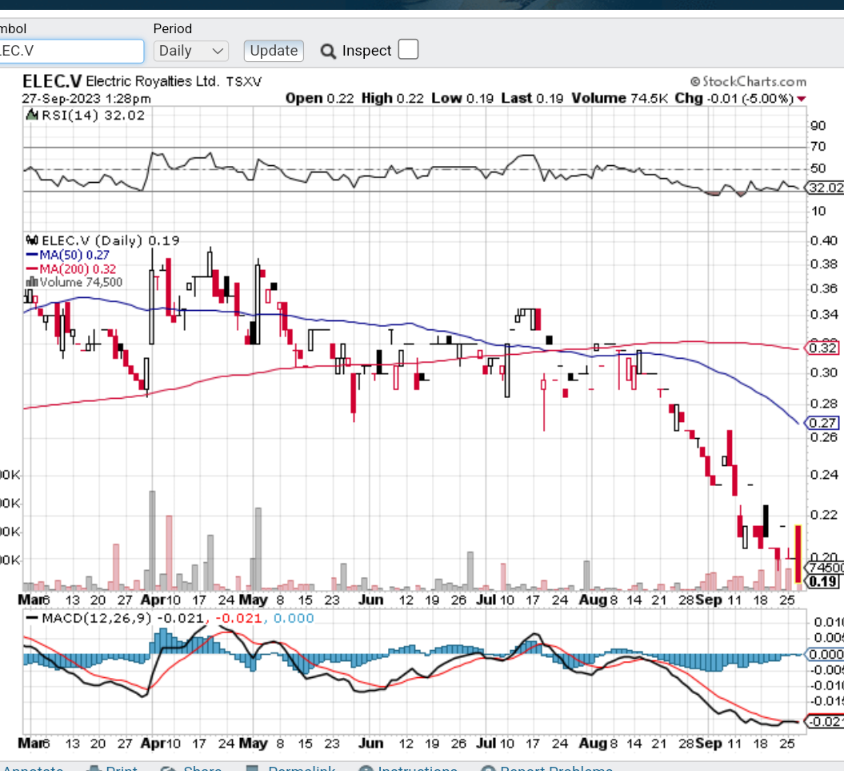Click the Report Problems icon at bottom

[x=488, y=768]
